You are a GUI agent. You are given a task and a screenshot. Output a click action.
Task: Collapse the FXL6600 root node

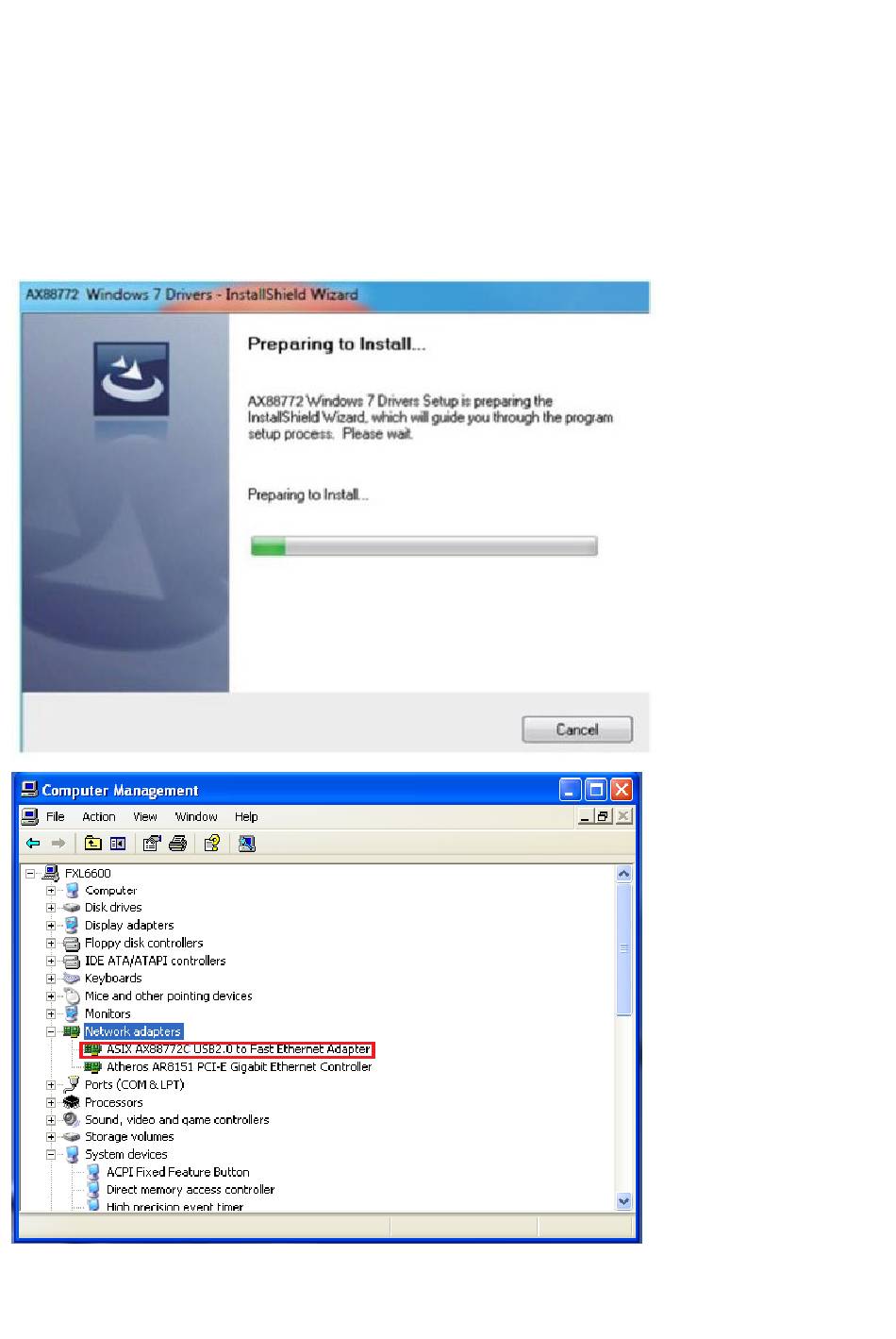pyautogui.click(x=30, y=874)
